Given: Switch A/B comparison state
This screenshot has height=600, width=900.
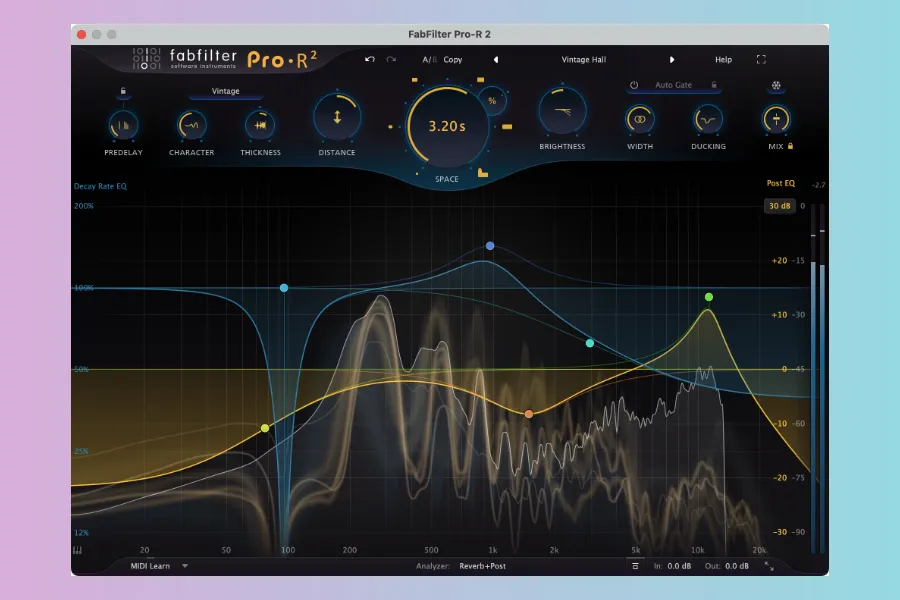Looking at the screenshot, I should [429, 60].
